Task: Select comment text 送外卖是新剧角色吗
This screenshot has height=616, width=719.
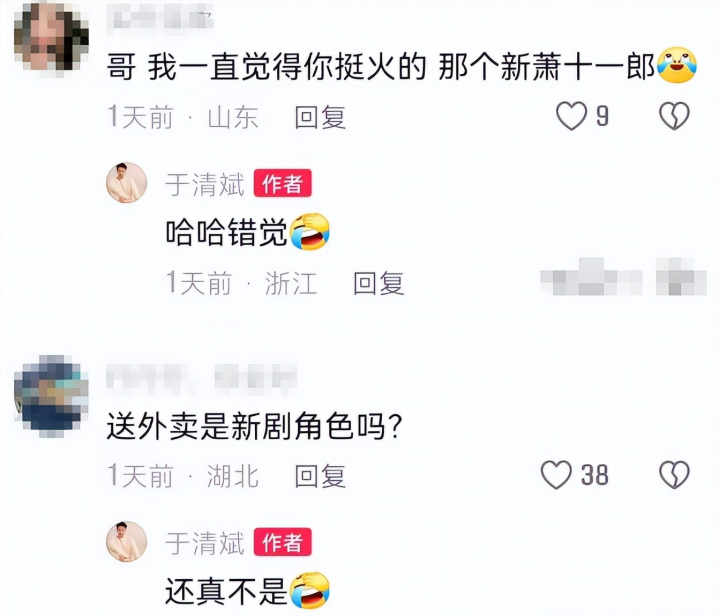Action: click(x=254, y=426)
